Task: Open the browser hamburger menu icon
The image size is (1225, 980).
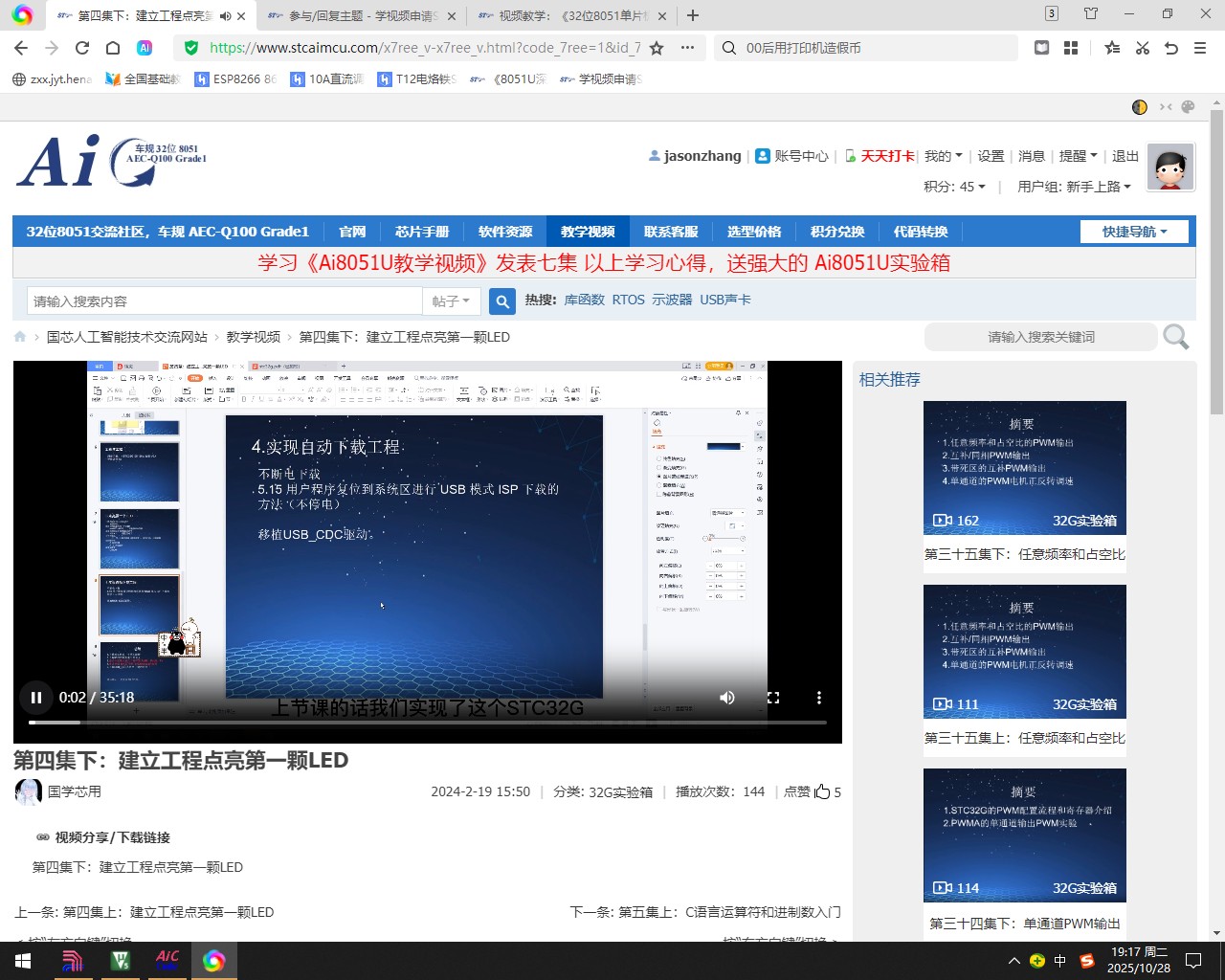Action: point(1200,47)
